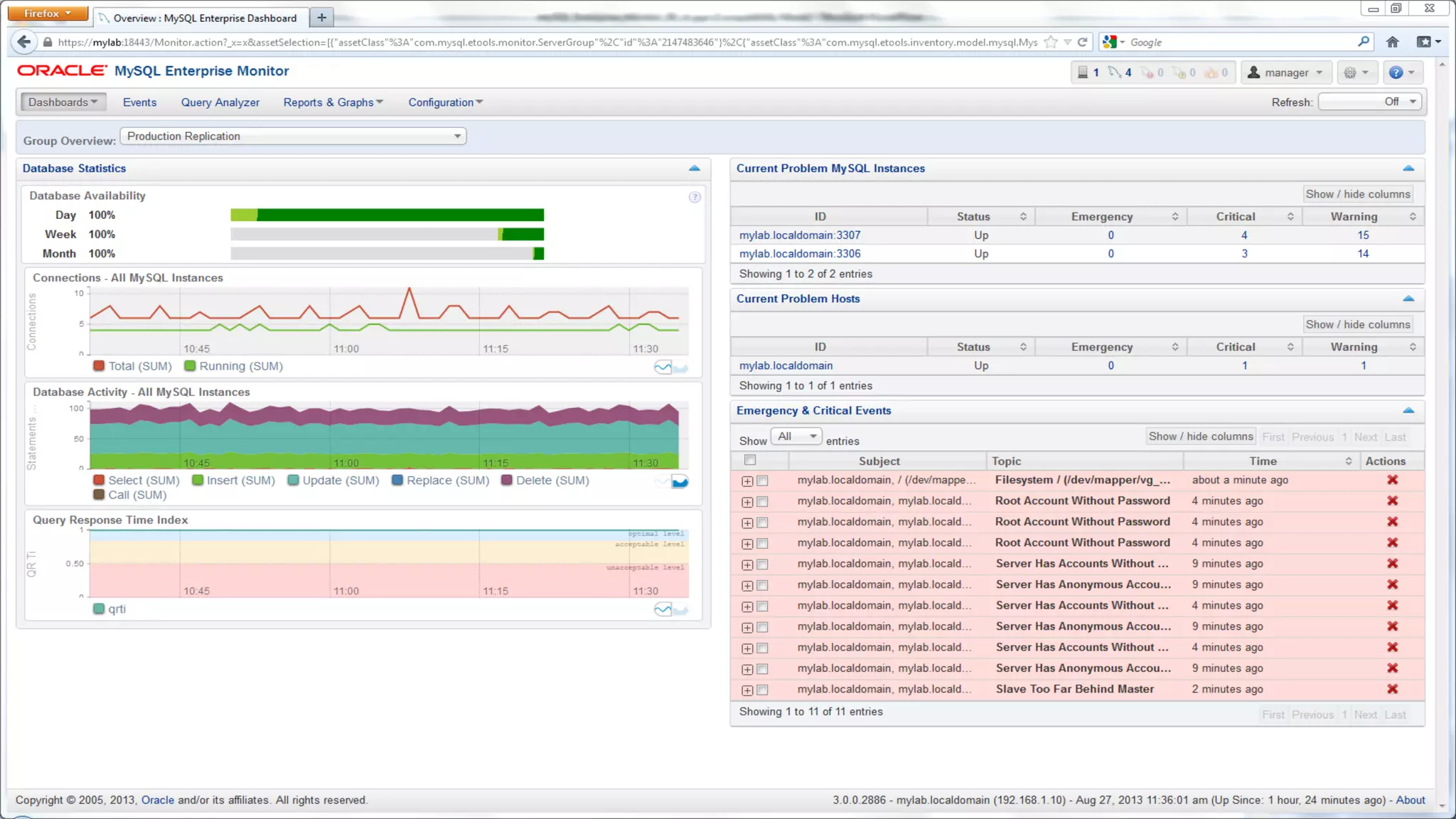
Task: Select checkbox for Slave Too Far Behind row
Action: coord(762,690)
